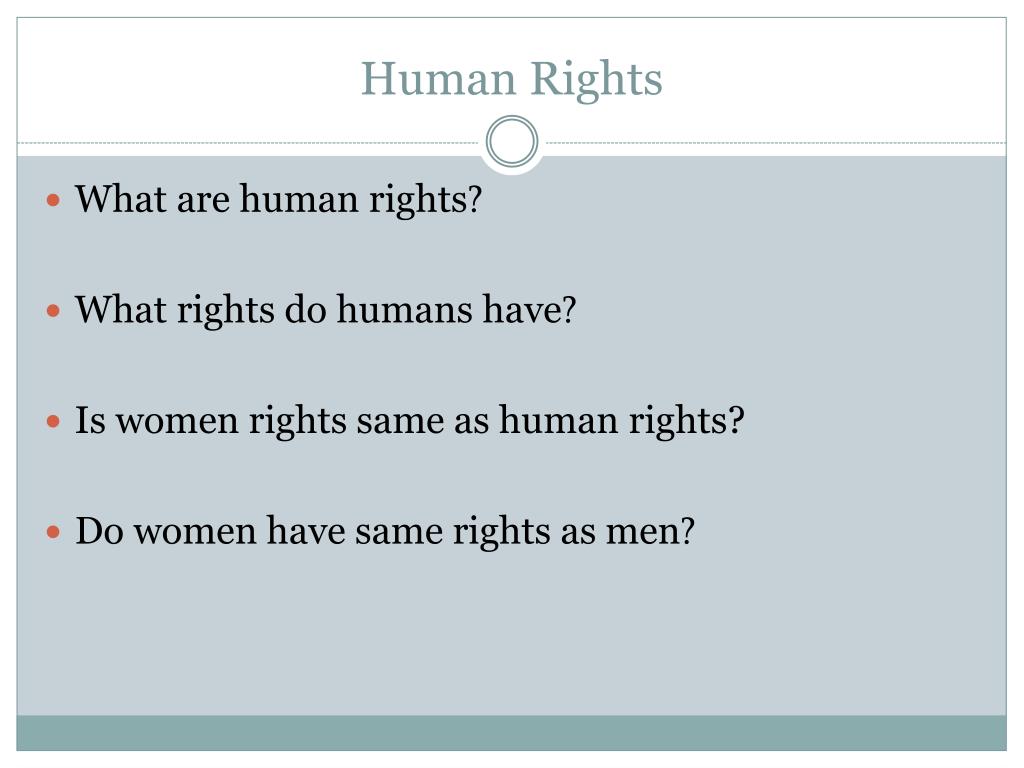Click the text "What rights do humans have?"

325,311
